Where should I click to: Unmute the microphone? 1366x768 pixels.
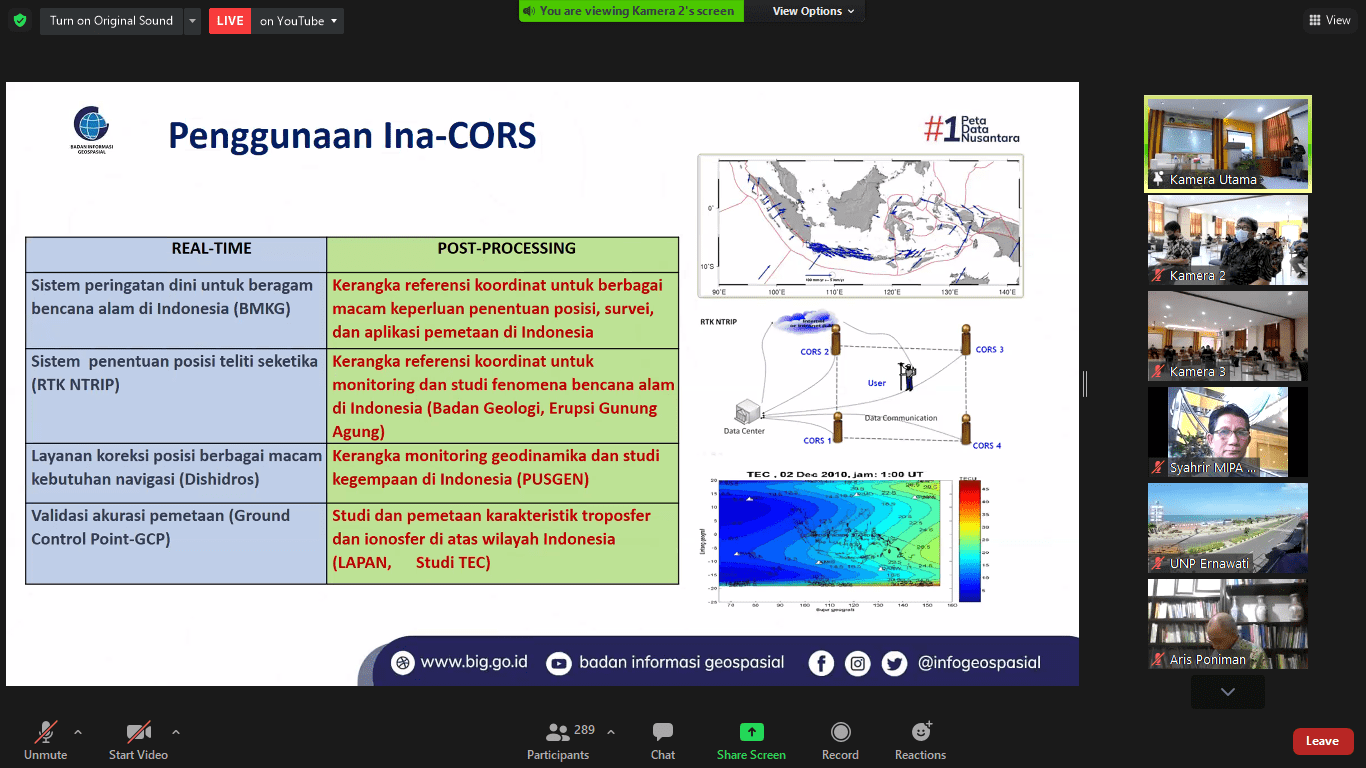pyautogui.click(x=46, y=741)
